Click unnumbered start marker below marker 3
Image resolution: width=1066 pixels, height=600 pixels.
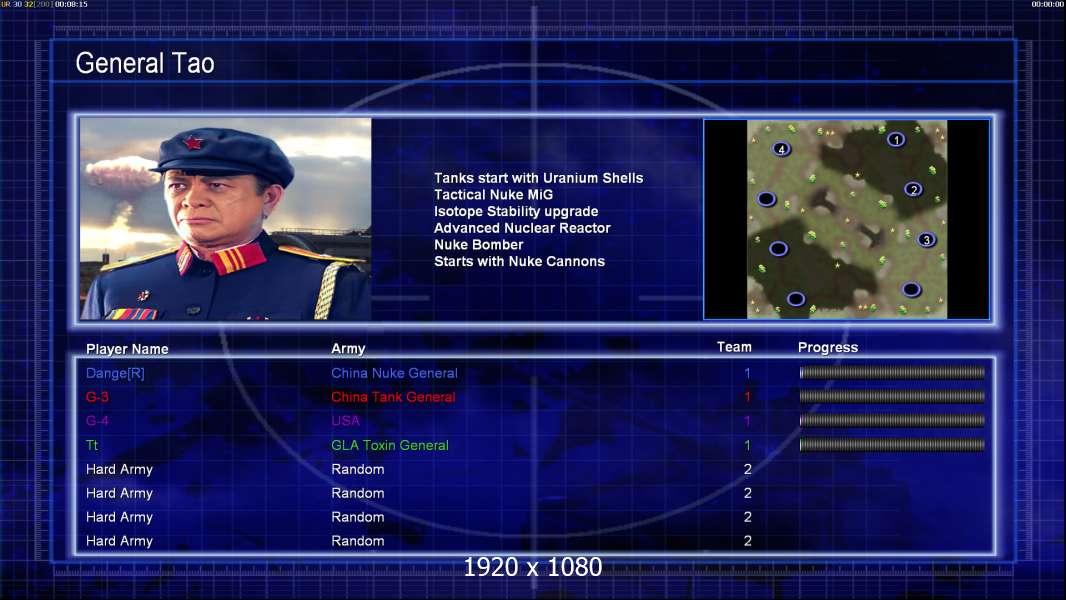[911, 290]
